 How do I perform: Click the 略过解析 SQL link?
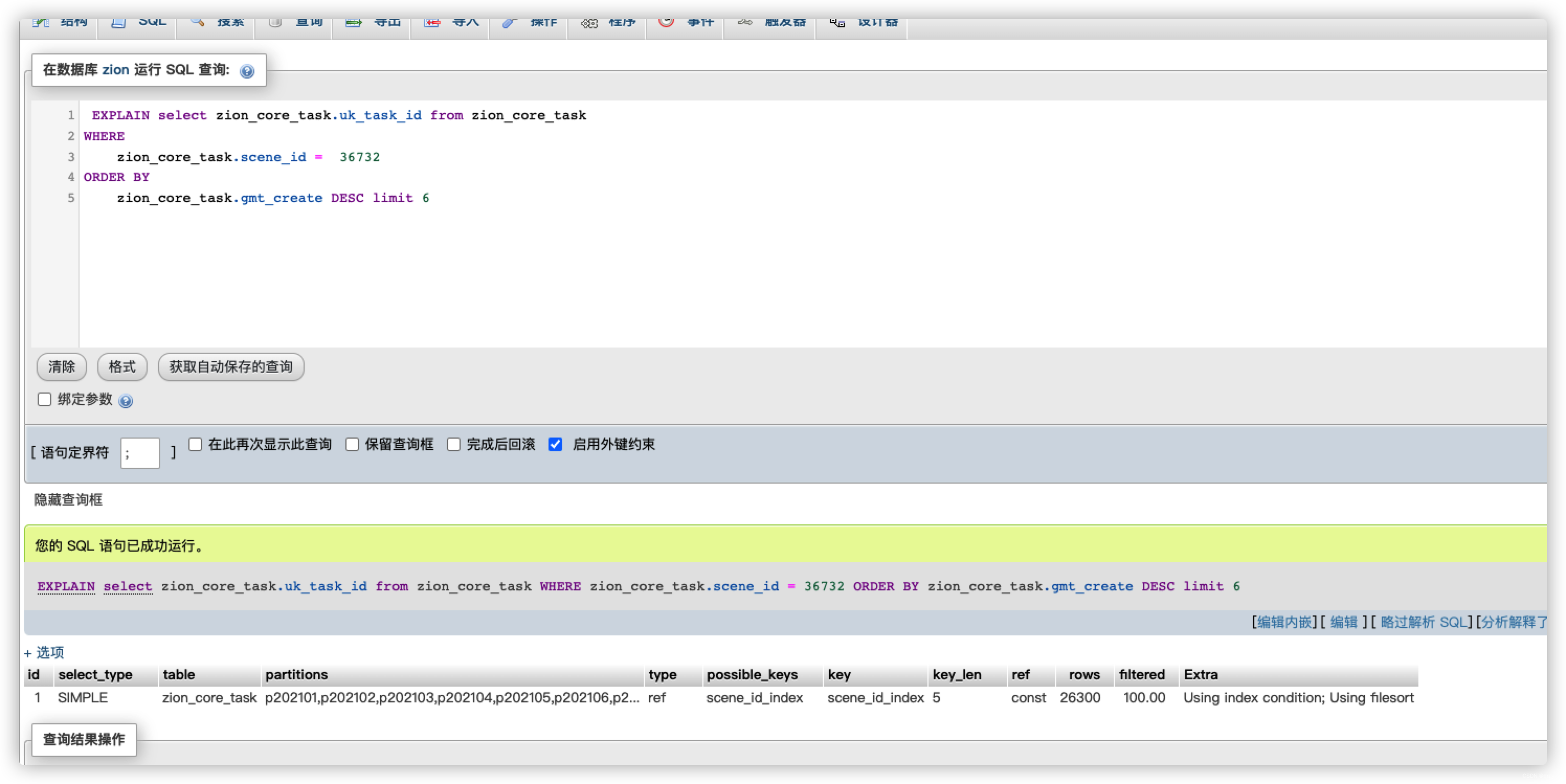[1423, 622]
